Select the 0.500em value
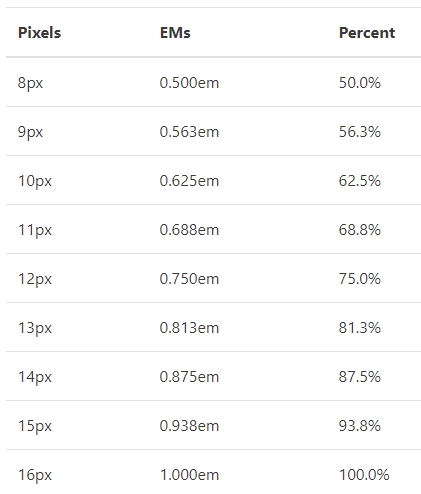Viewport: 421px width, 494px height. (189, 83)
